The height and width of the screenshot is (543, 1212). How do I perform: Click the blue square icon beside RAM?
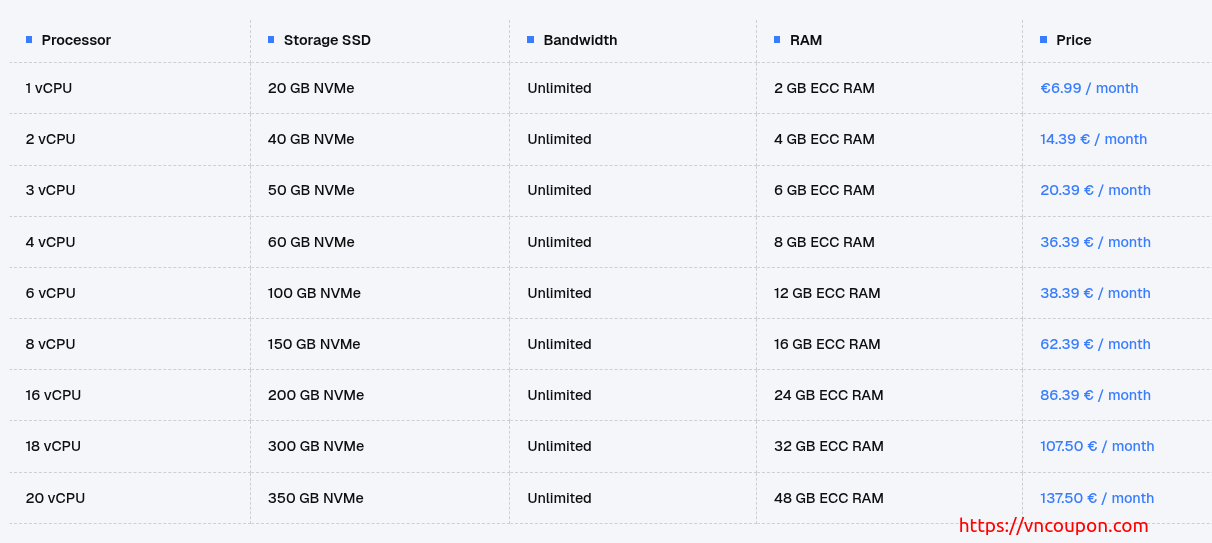click(x=777, y=40)
